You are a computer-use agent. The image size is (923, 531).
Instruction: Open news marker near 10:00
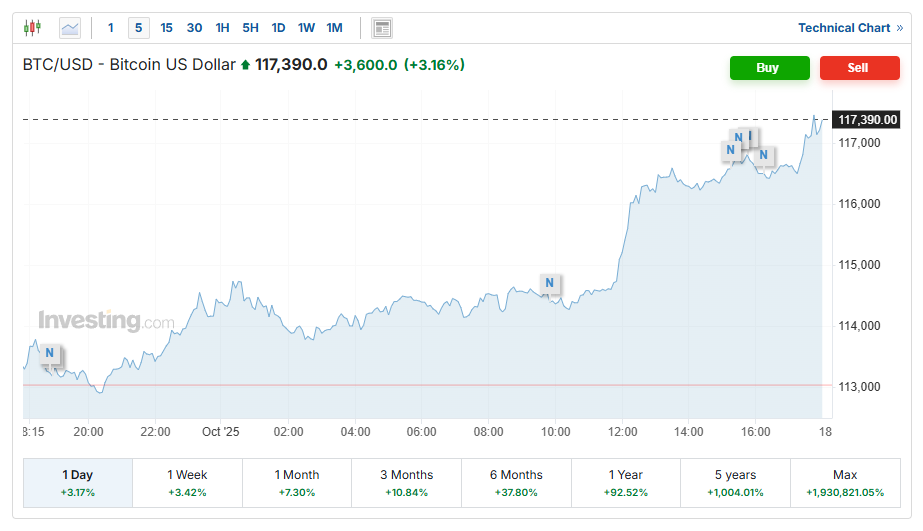[549, 284]
